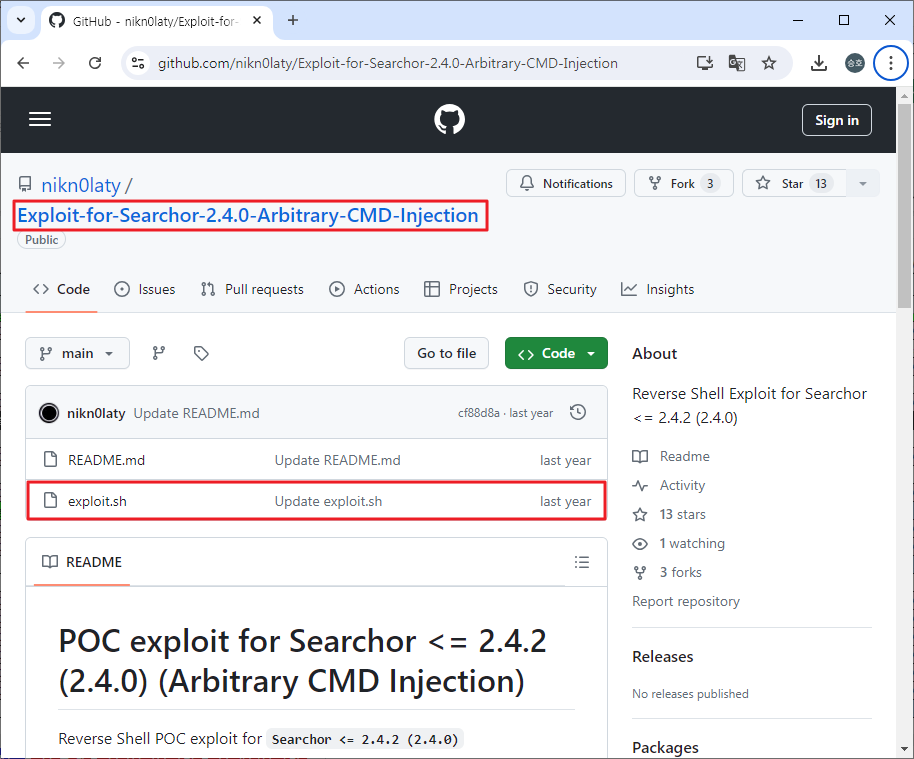View branches via the branch icon
The image size is (914, 759).
pyautogui.click(x=159, y=353)
